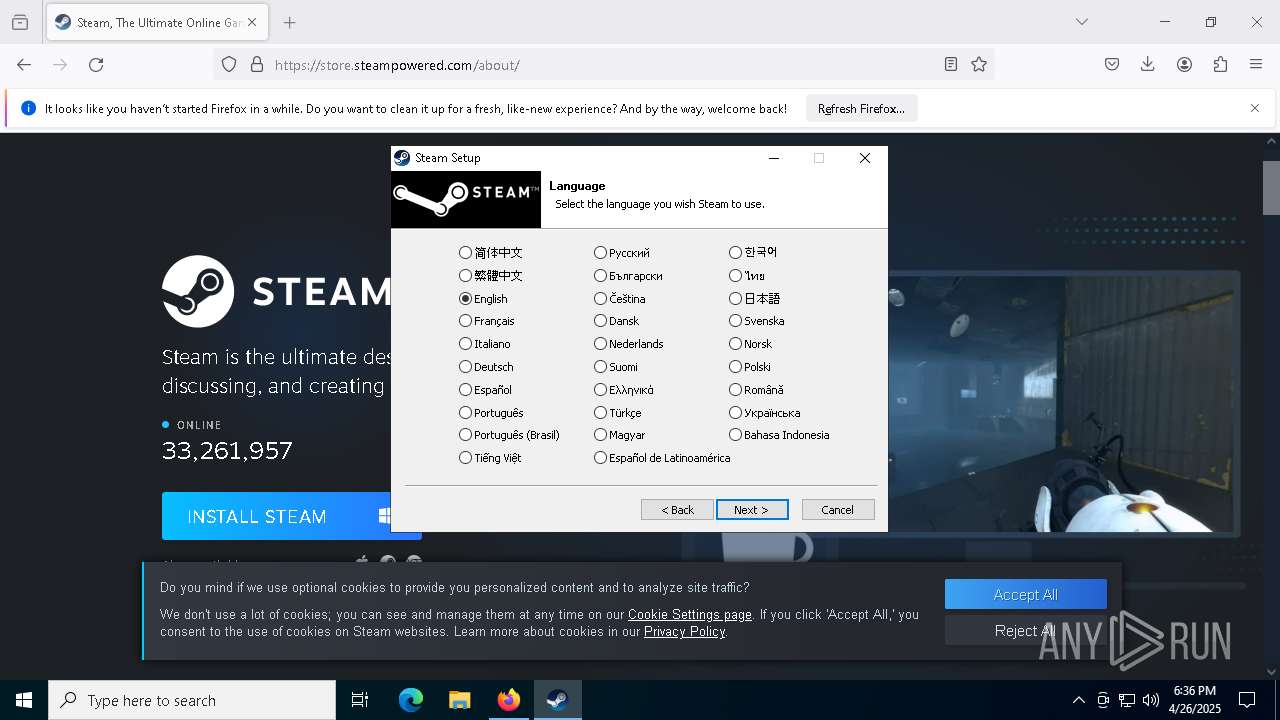
Task: Reload the page with the refresh icon
Action: tap(96, 65)
